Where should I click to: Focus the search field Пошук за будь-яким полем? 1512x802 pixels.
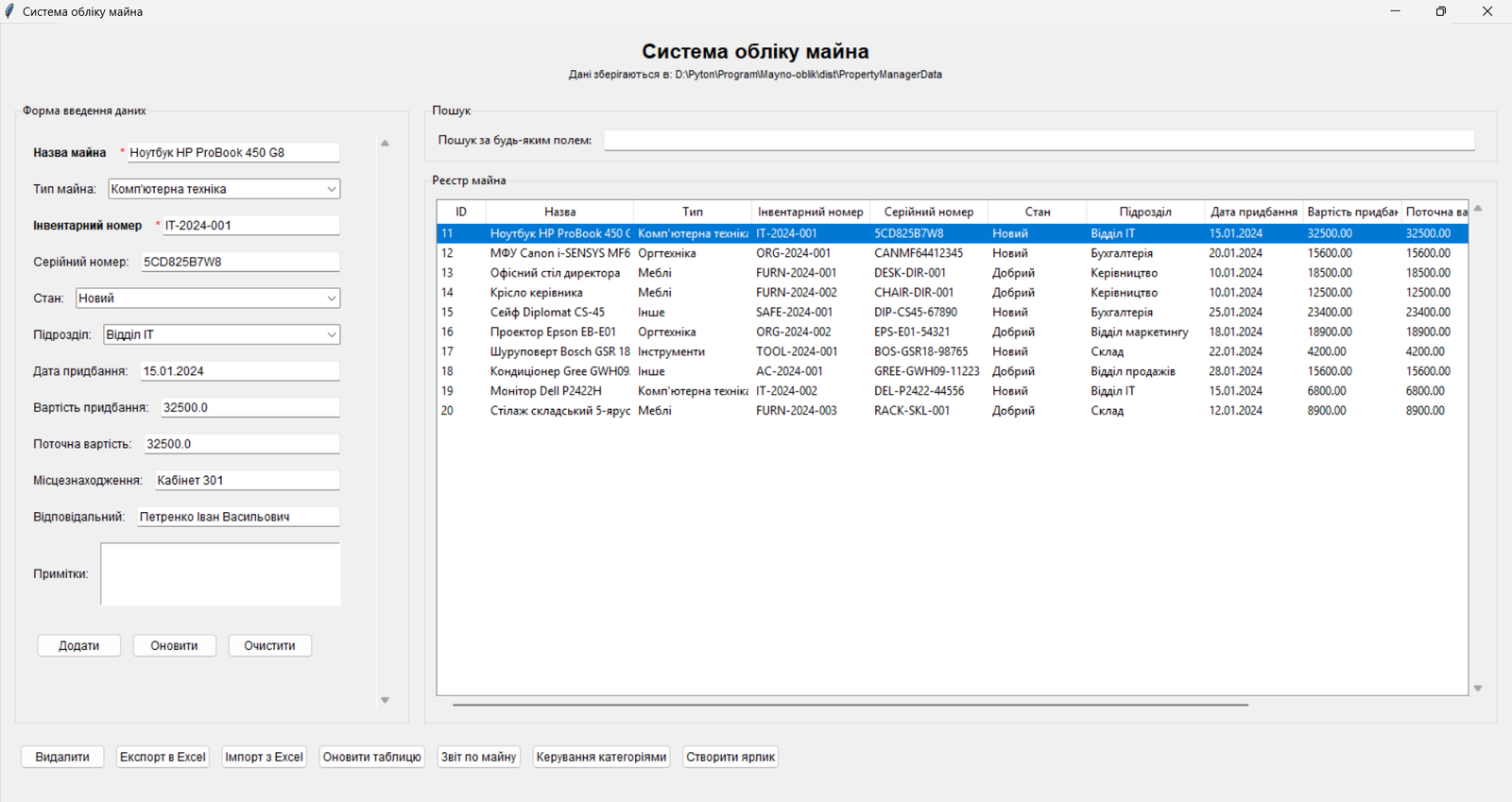point(1039,141)
